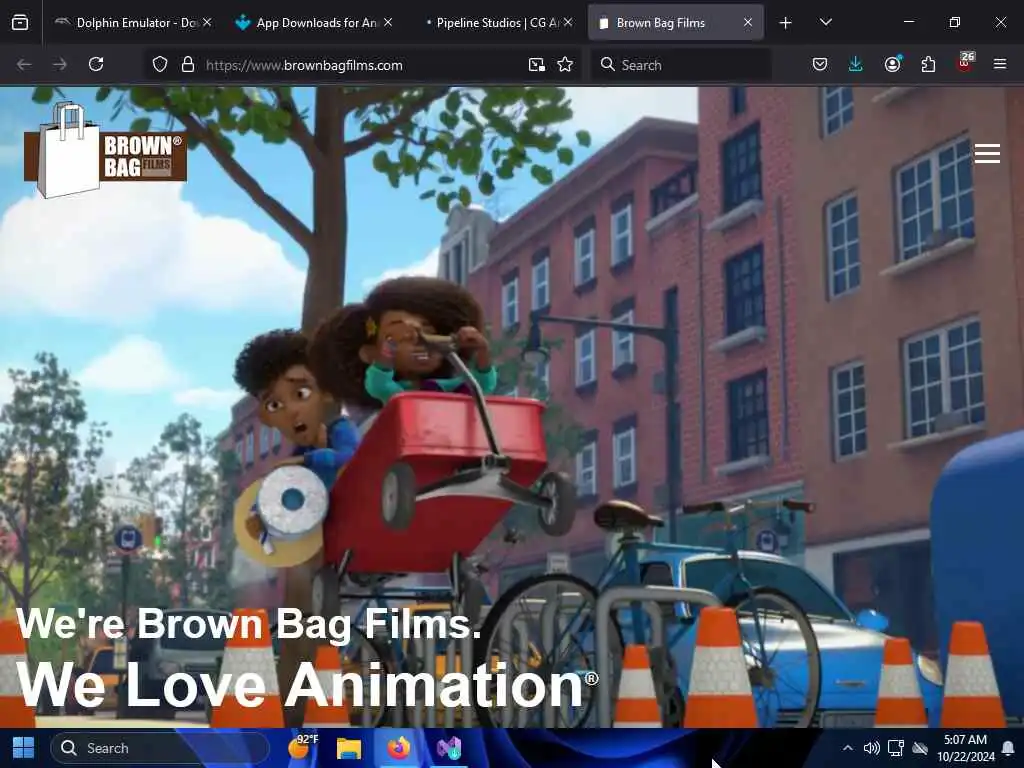Open the volume control
Image resolution: width=1024 pixels, height=768 pixels.
point(871,748)
